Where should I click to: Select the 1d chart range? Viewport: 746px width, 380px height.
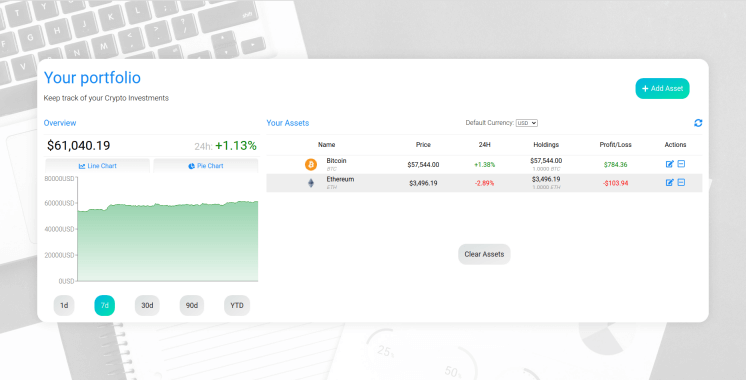point(64,305)
